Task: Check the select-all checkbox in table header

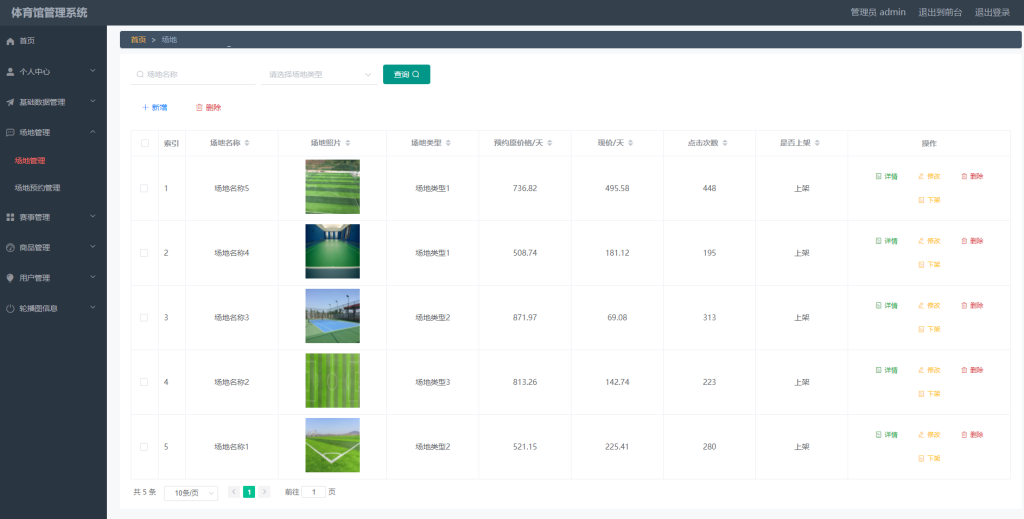Action: pyautogui.click(x=144, y=143)
